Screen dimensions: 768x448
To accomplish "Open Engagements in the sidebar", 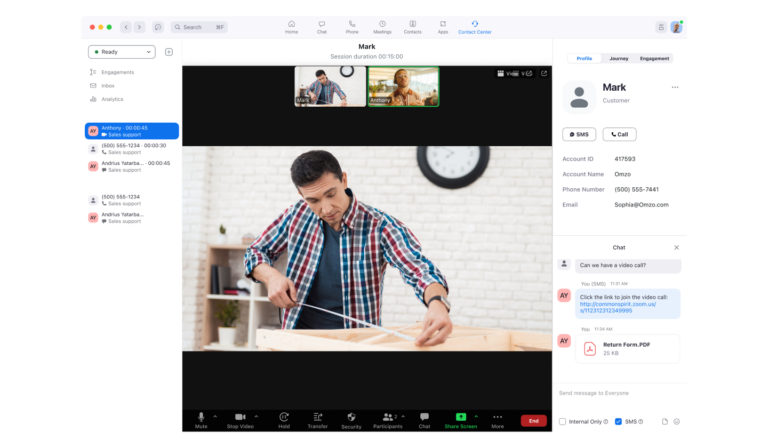I will pos(112,72).
